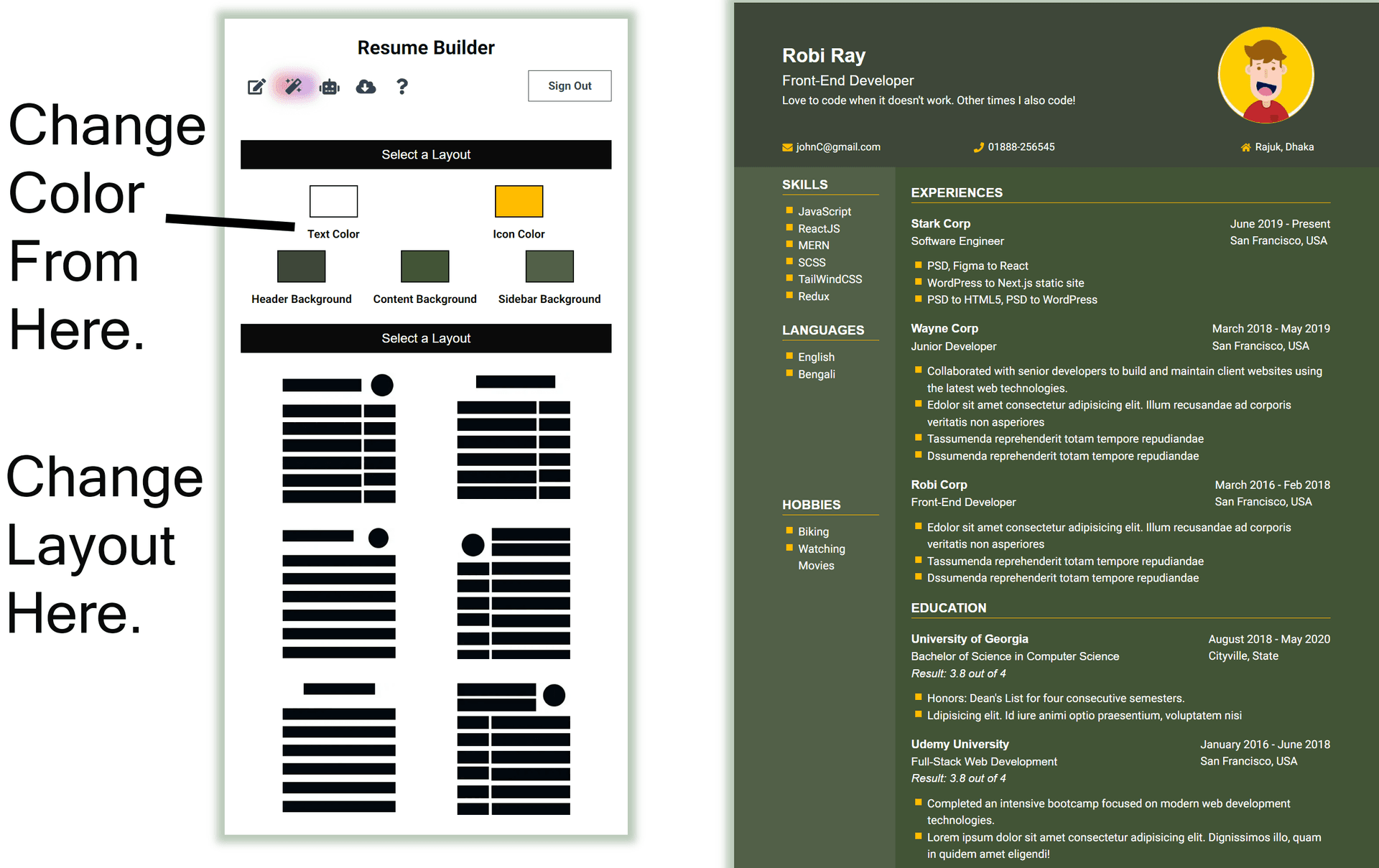Choose the two-column layout with centered header, no photo
Screen dimensions: 1379x868
pos(514,437)
